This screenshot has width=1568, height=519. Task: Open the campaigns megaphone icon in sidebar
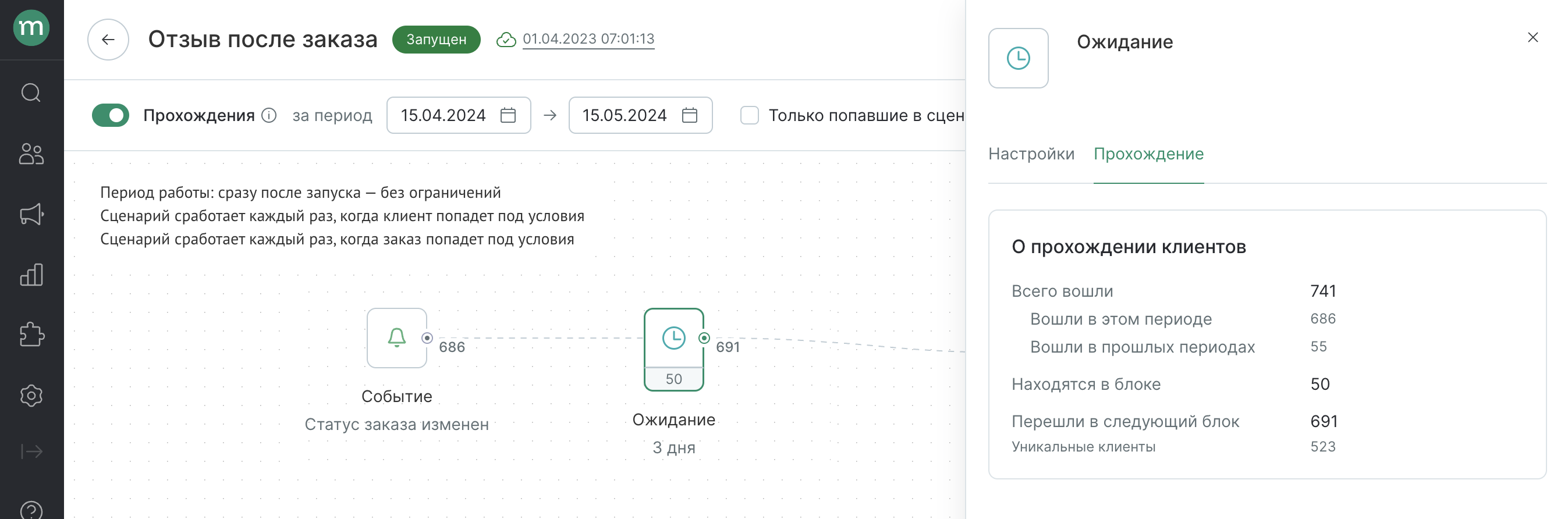click(x=31, y=214)
